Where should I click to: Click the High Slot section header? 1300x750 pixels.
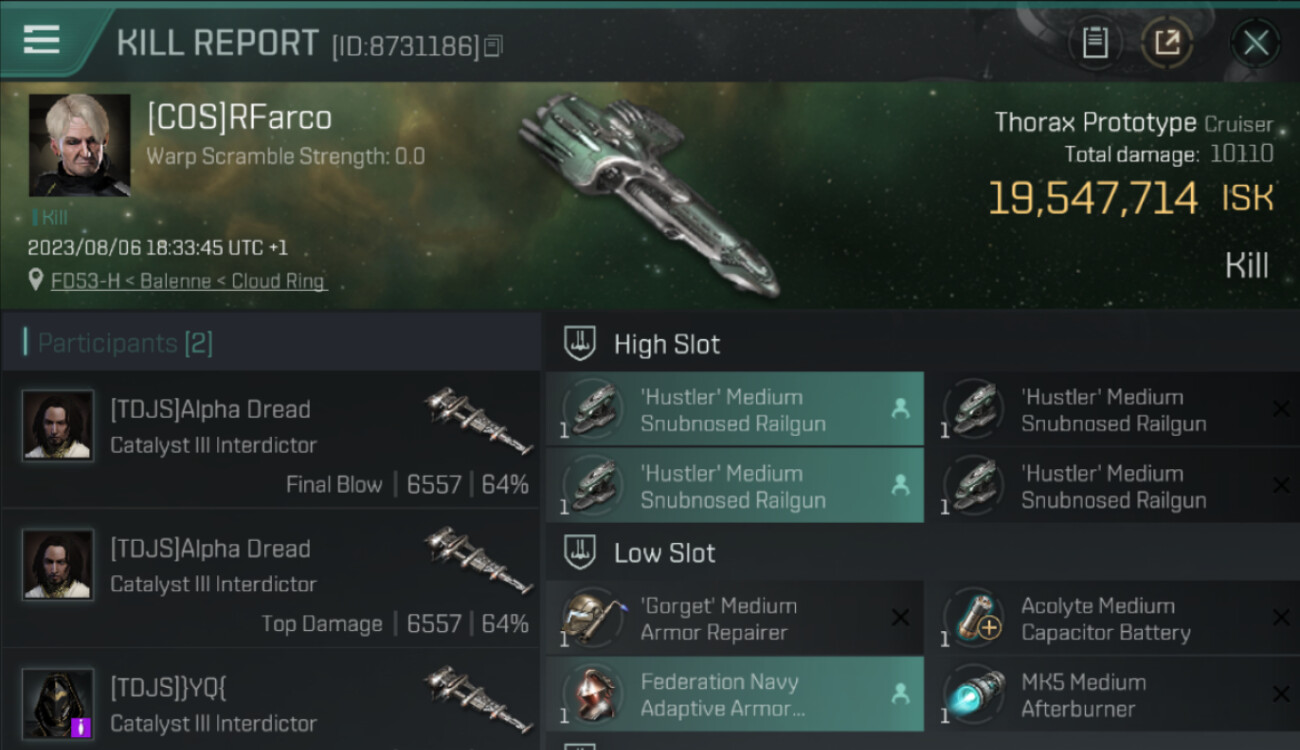(666, 345)
